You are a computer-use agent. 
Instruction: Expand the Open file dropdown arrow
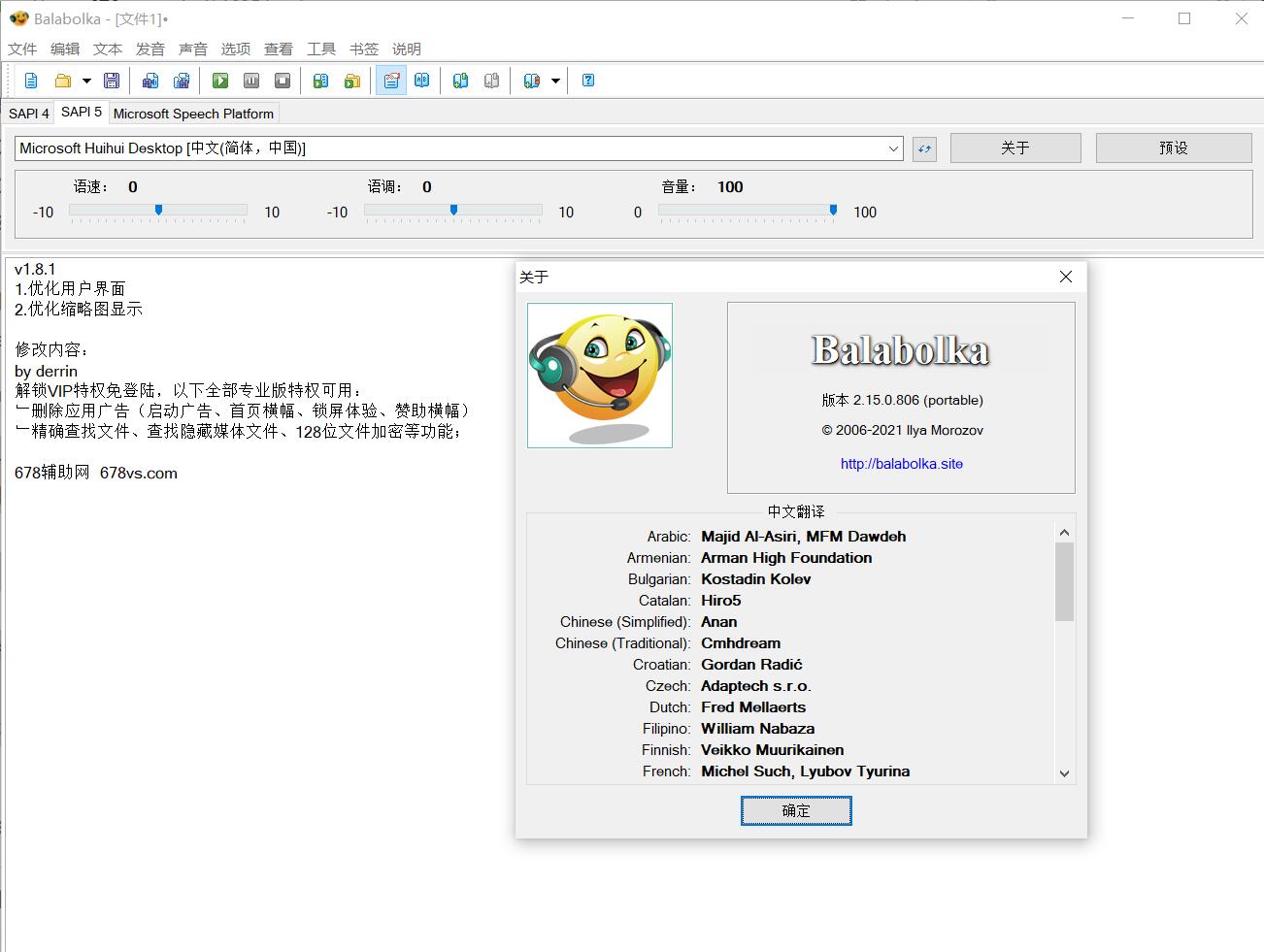[x=85, y=81]
